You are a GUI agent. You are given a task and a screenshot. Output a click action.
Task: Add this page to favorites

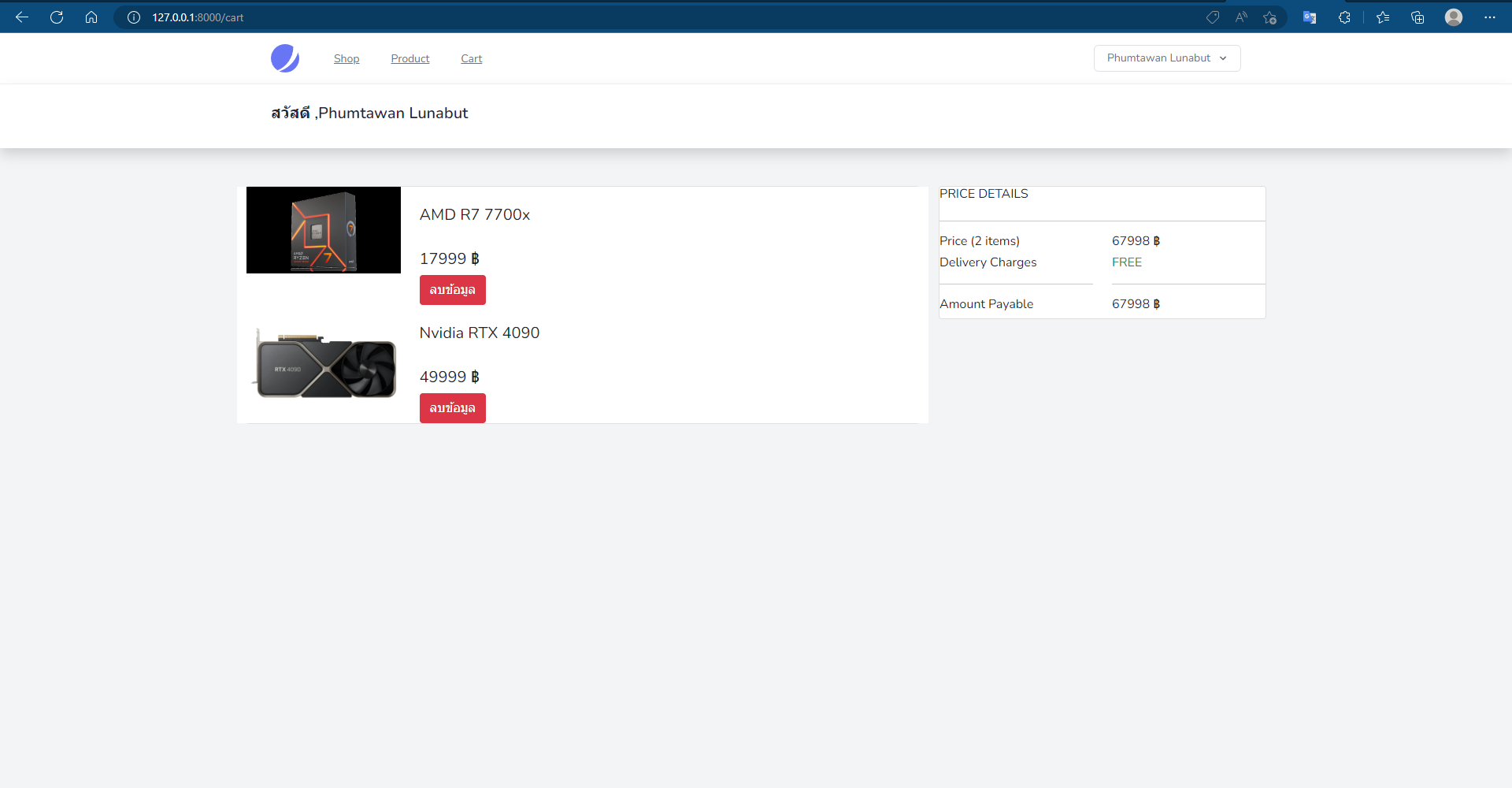tap(1269, 17)
